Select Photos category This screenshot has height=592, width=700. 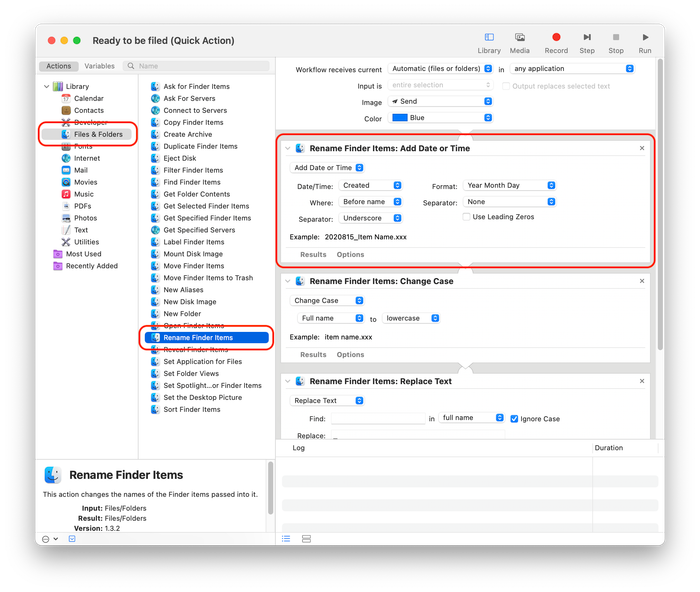(85, 218)
